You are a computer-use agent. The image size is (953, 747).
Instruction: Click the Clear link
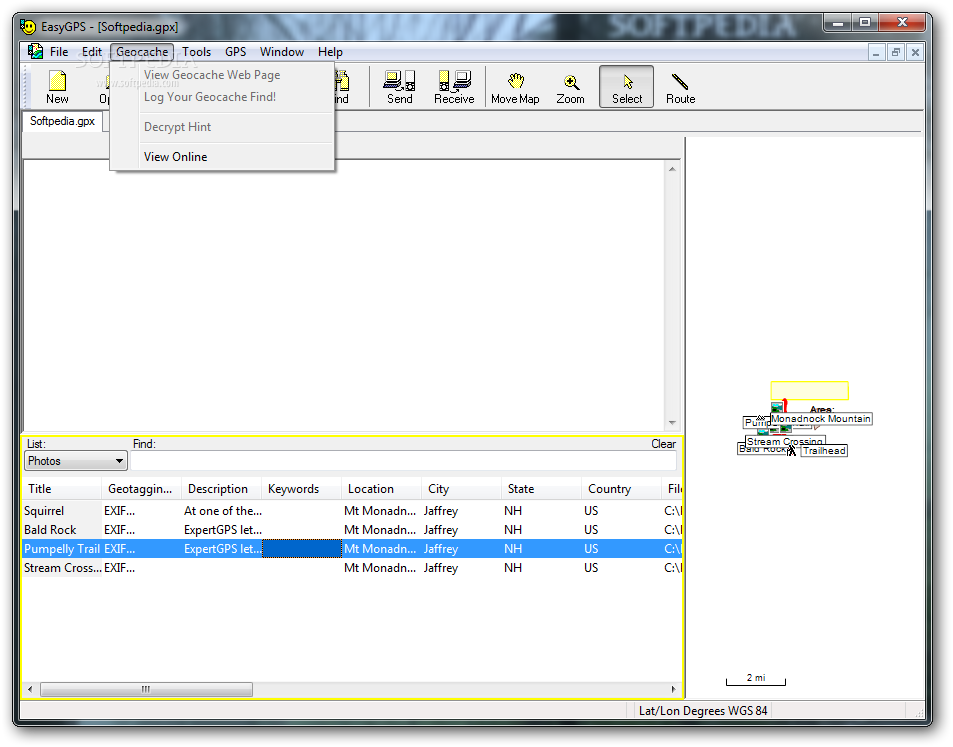(663, 444)
